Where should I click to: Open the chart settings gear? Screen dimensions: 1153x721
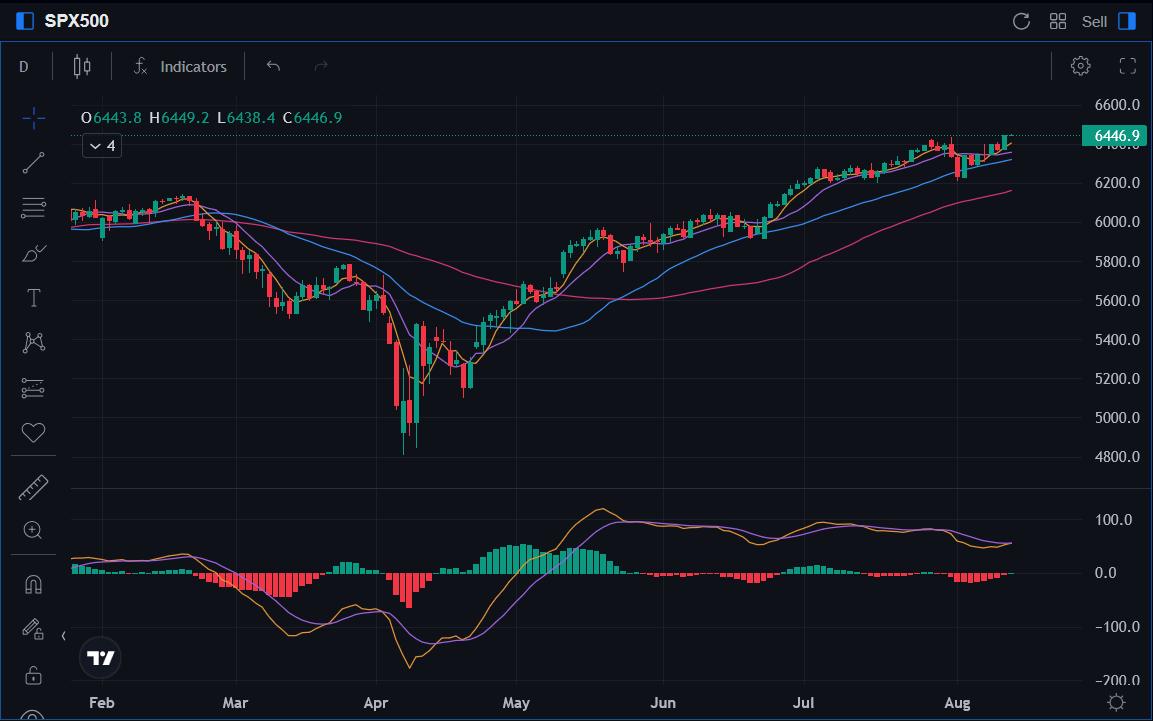click(x=1080, y=66)
